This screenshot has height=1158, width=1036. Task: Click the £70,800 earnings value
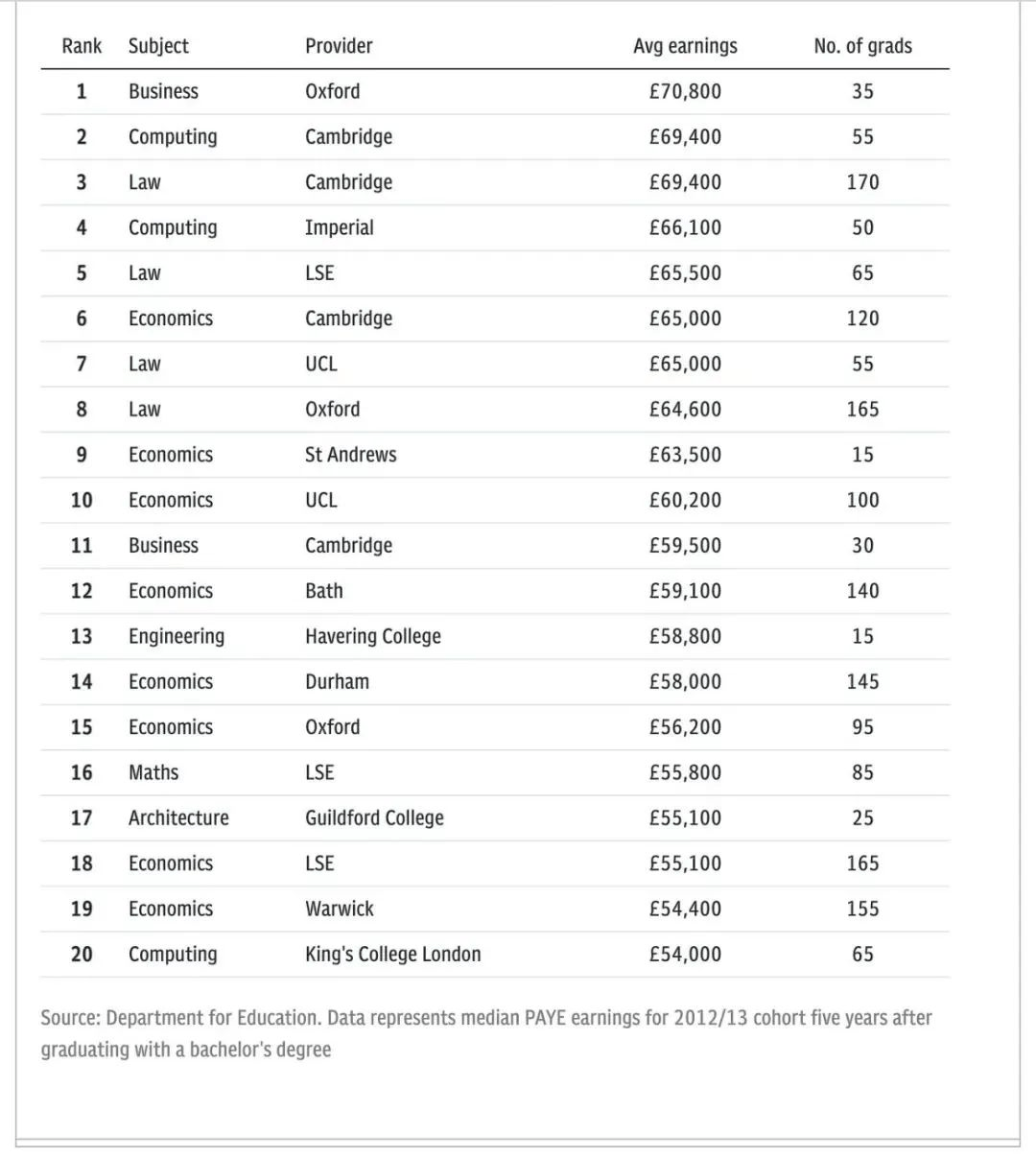point(685,91)
